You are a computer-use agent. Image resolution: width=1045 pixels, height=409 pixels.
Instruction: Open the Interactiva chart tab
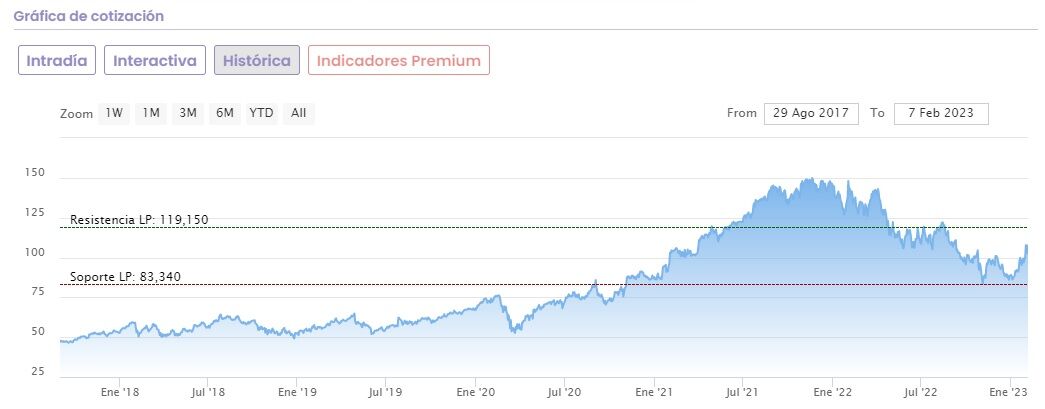(155, 60)
